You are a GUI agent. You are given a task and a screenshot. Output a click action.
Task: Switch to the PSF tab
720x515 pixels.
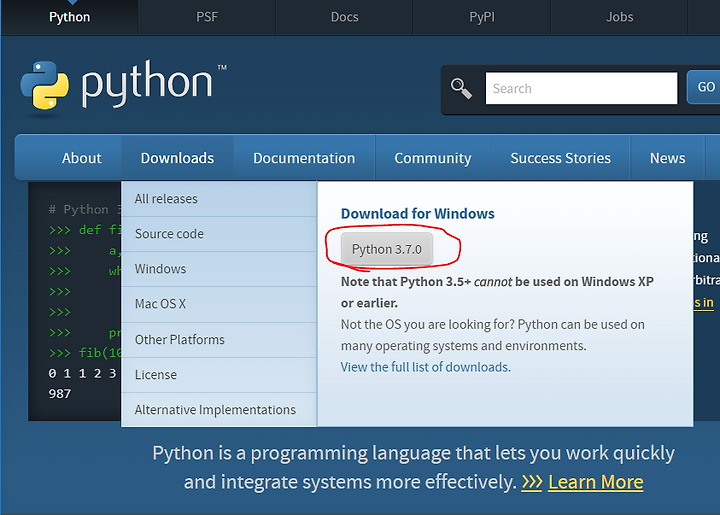[207, 17]
